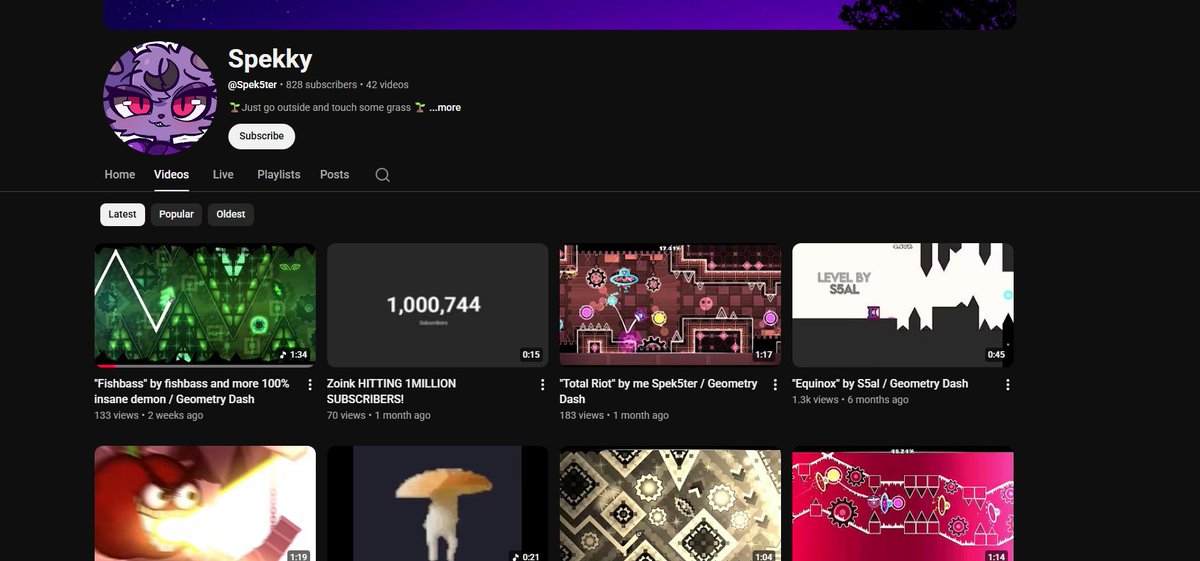
Task: Open "Total Riot" by me Spek5ter title
Action: point(659,391)
